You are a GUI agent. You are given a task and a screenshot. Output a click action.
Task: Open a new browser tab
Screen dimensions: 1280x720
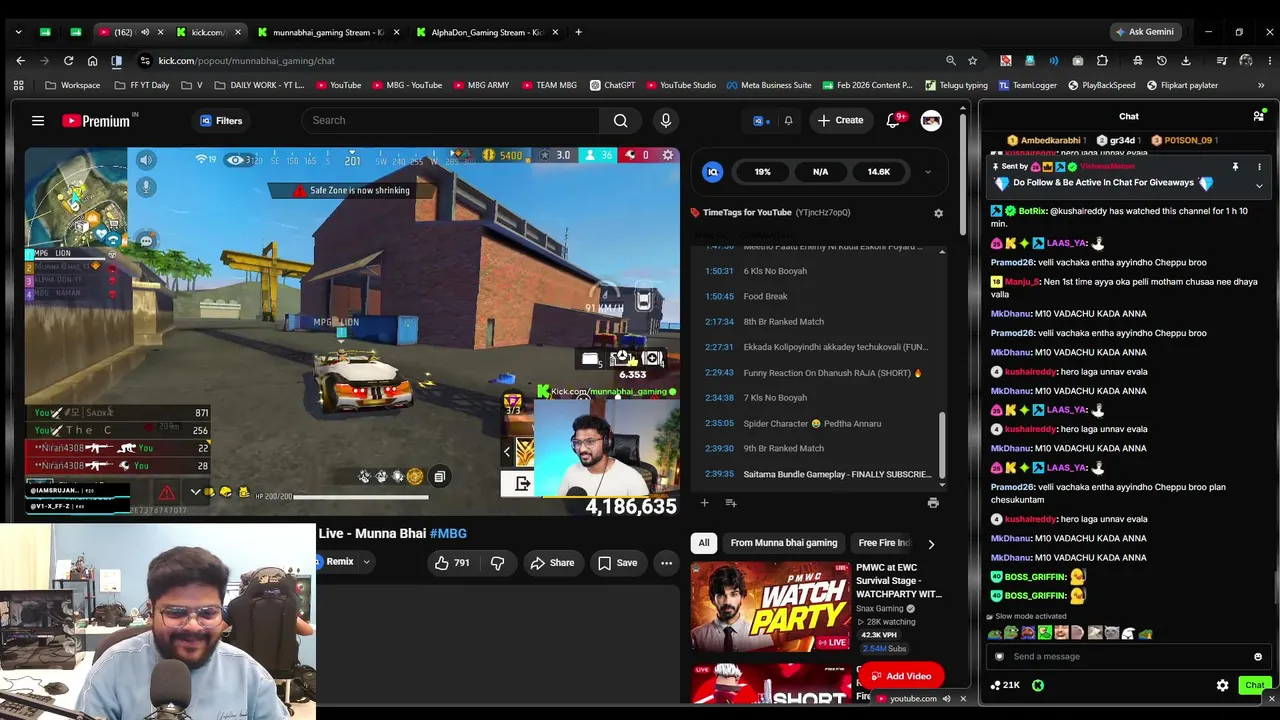tap(578, 32)
